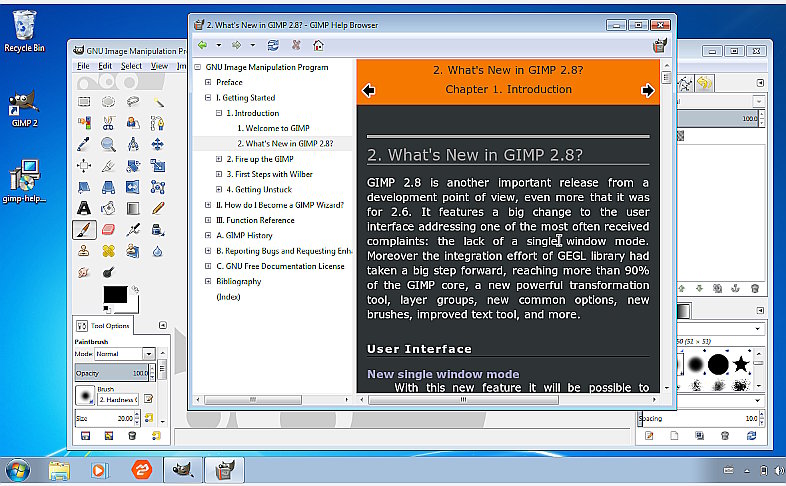Select the Clone stamp tool

click(x=84, y=251)
